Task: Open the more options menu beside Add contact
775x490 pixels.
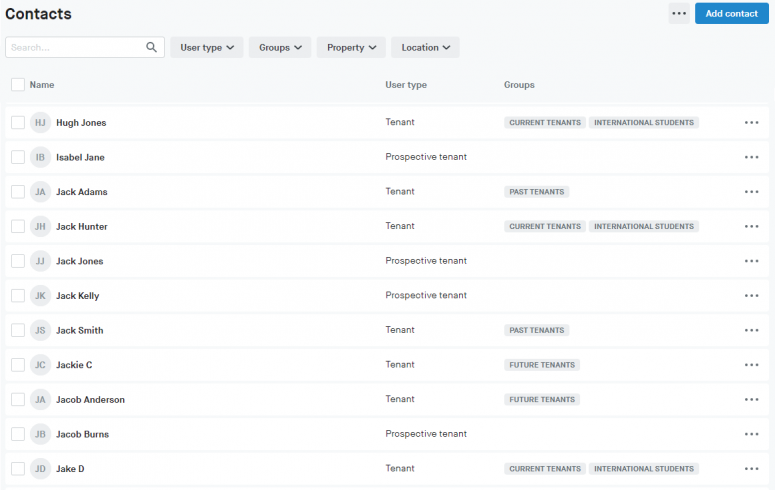Action: click(679, 13)
